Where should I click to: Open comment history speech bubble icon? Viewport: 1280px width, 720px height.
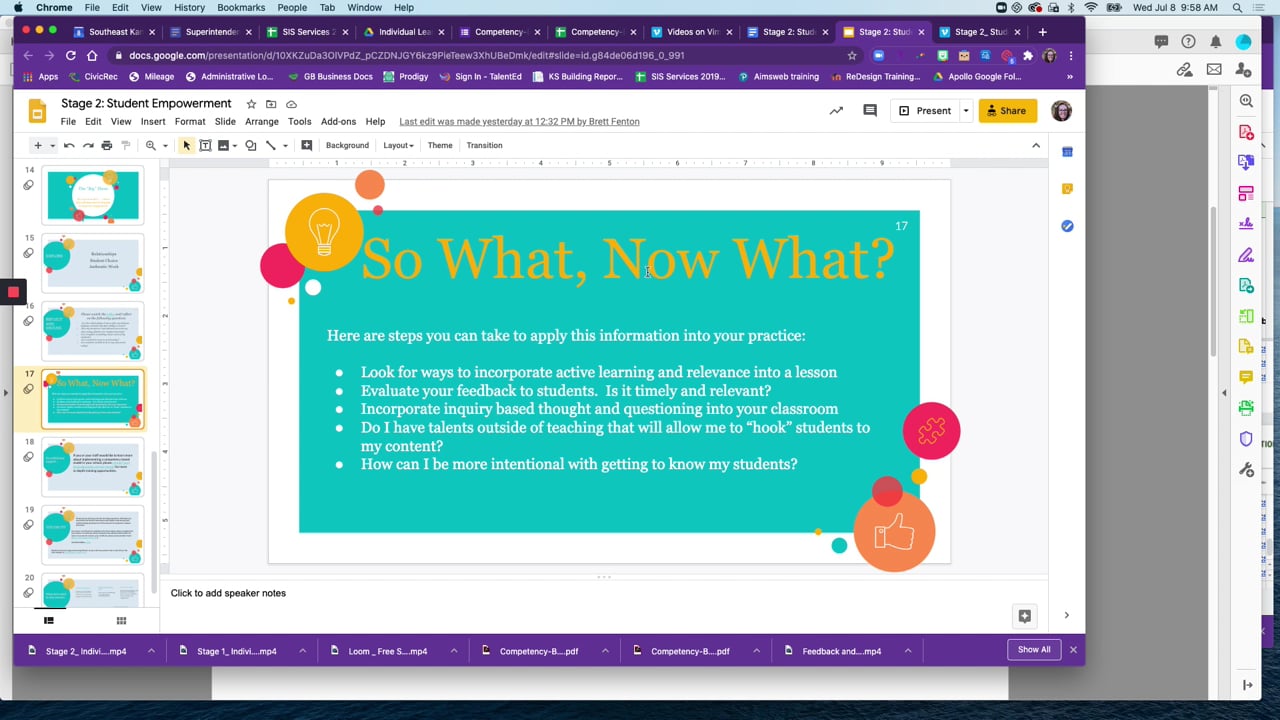coord(870,111)
